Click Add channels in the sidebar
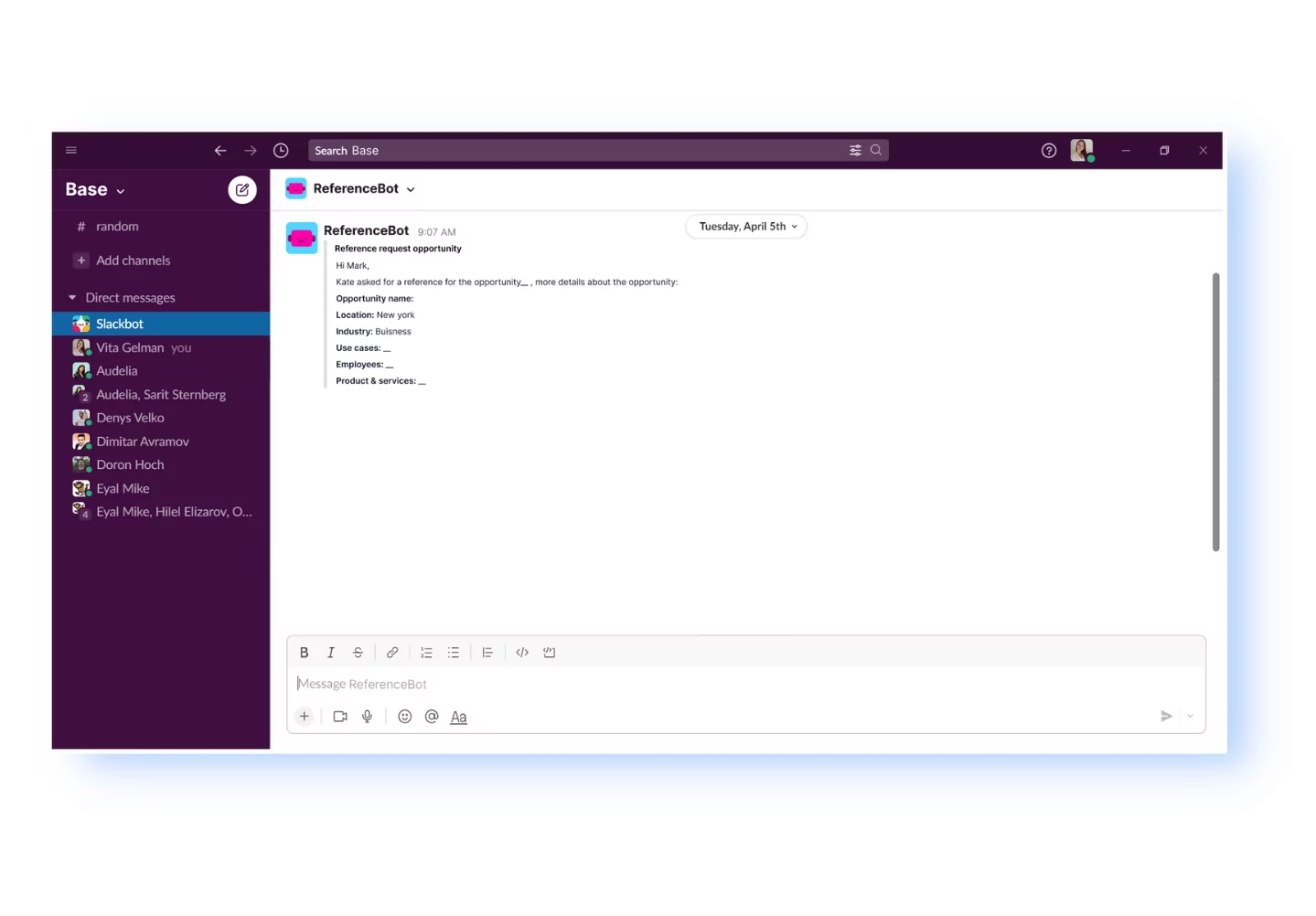1316x916 pixels. [x=133, y=261]
